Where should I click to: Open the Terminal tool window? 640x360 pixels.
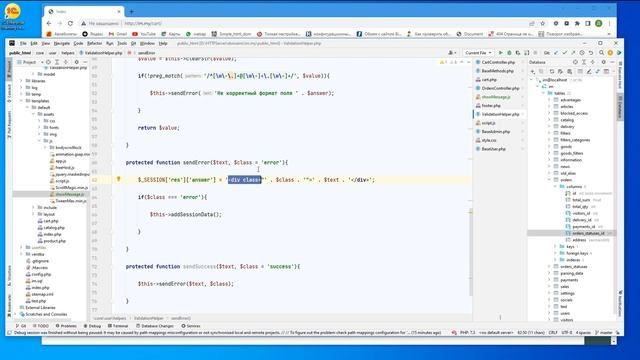(x=118, y=326)
